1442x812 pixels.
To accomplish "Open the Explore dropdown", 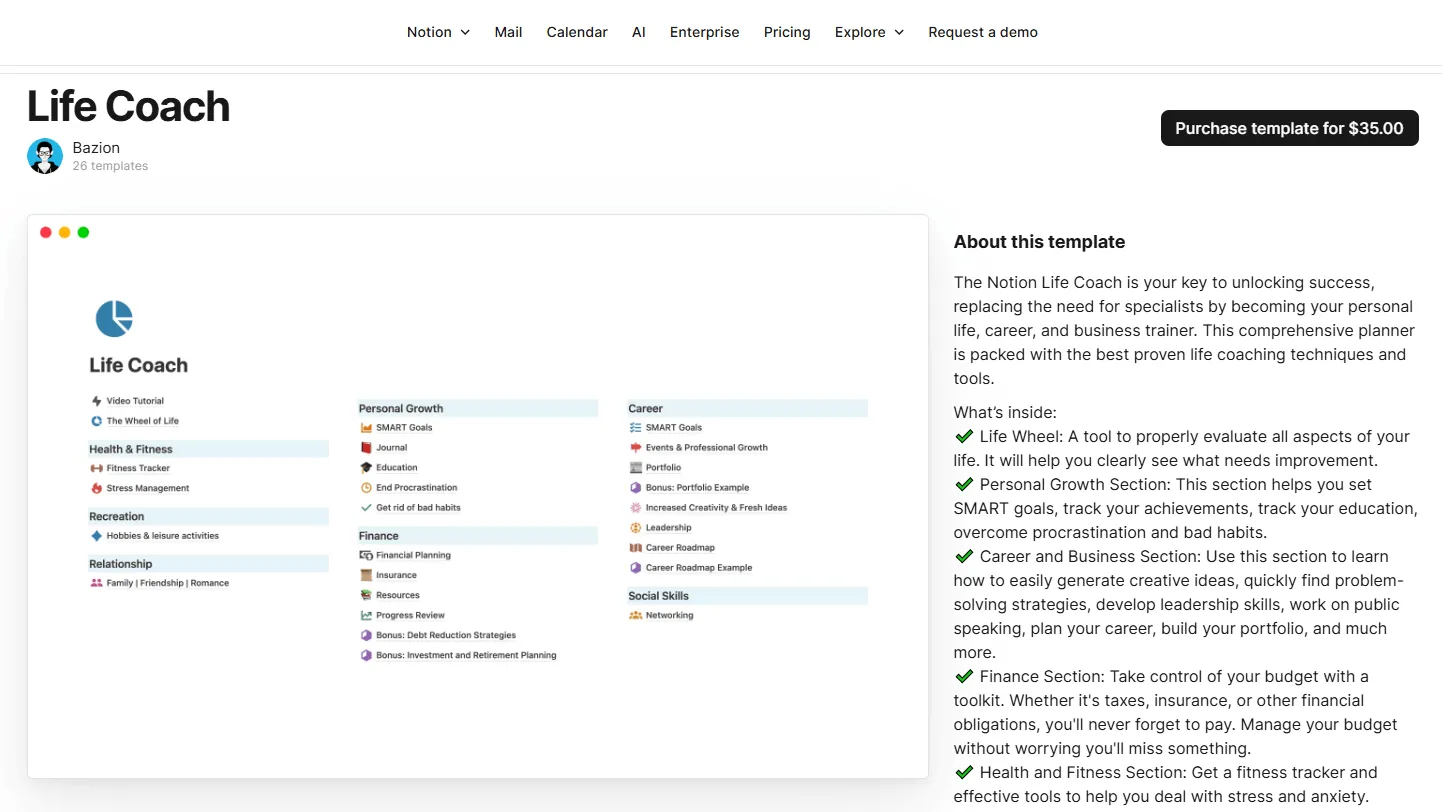I will (x=868, y=32).
